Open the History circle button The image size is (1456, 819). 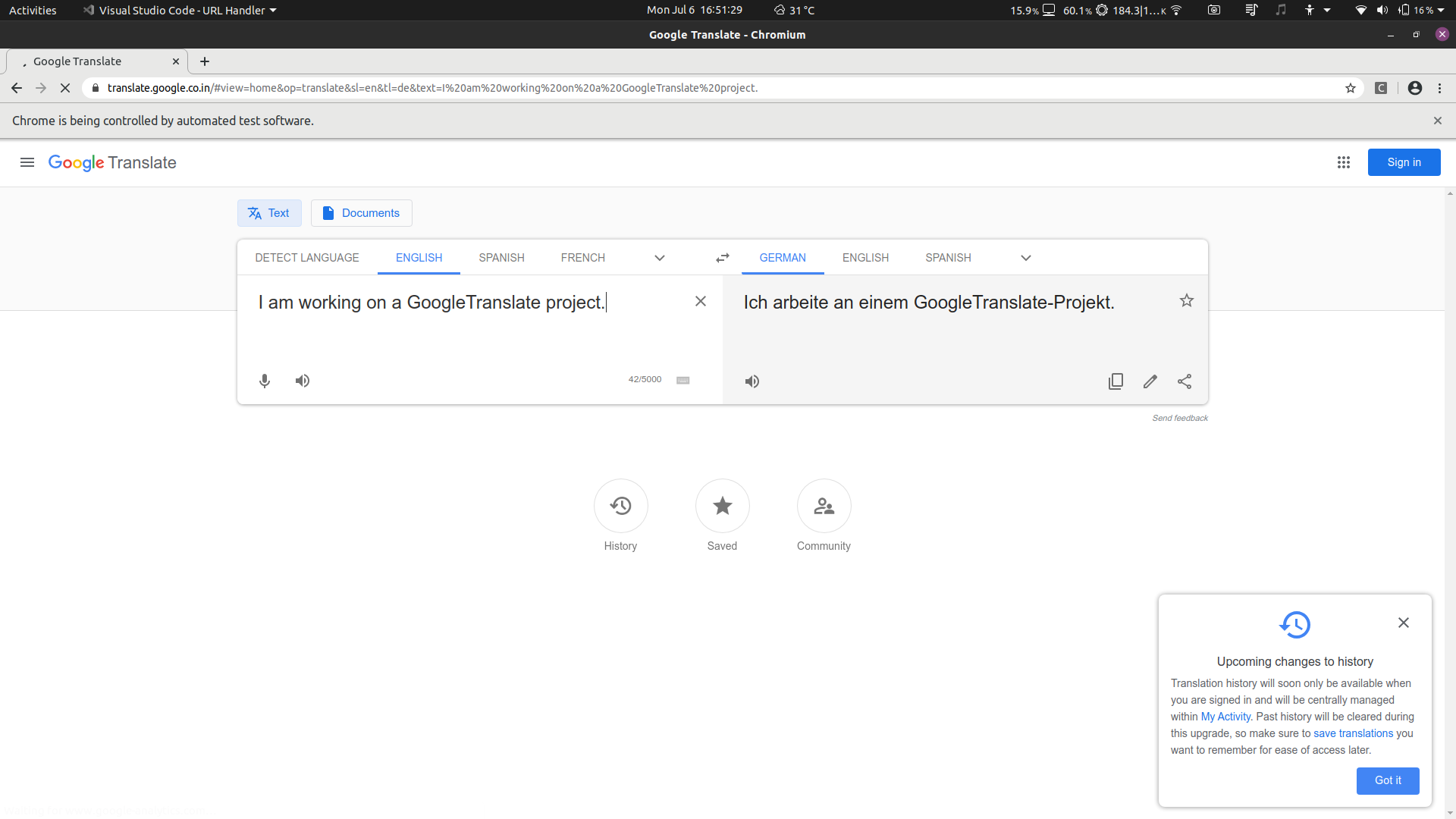tap(621, 506)
